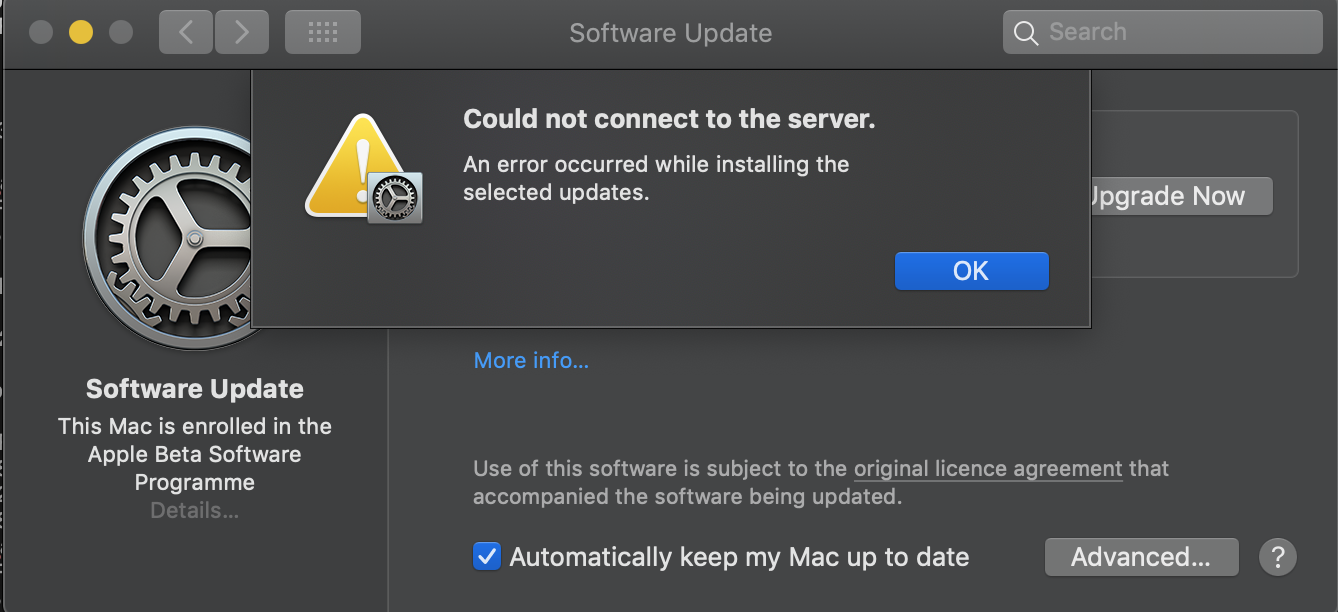Click the magnifying glass search icon
1338x612 pixels.
pos(1025,33)
